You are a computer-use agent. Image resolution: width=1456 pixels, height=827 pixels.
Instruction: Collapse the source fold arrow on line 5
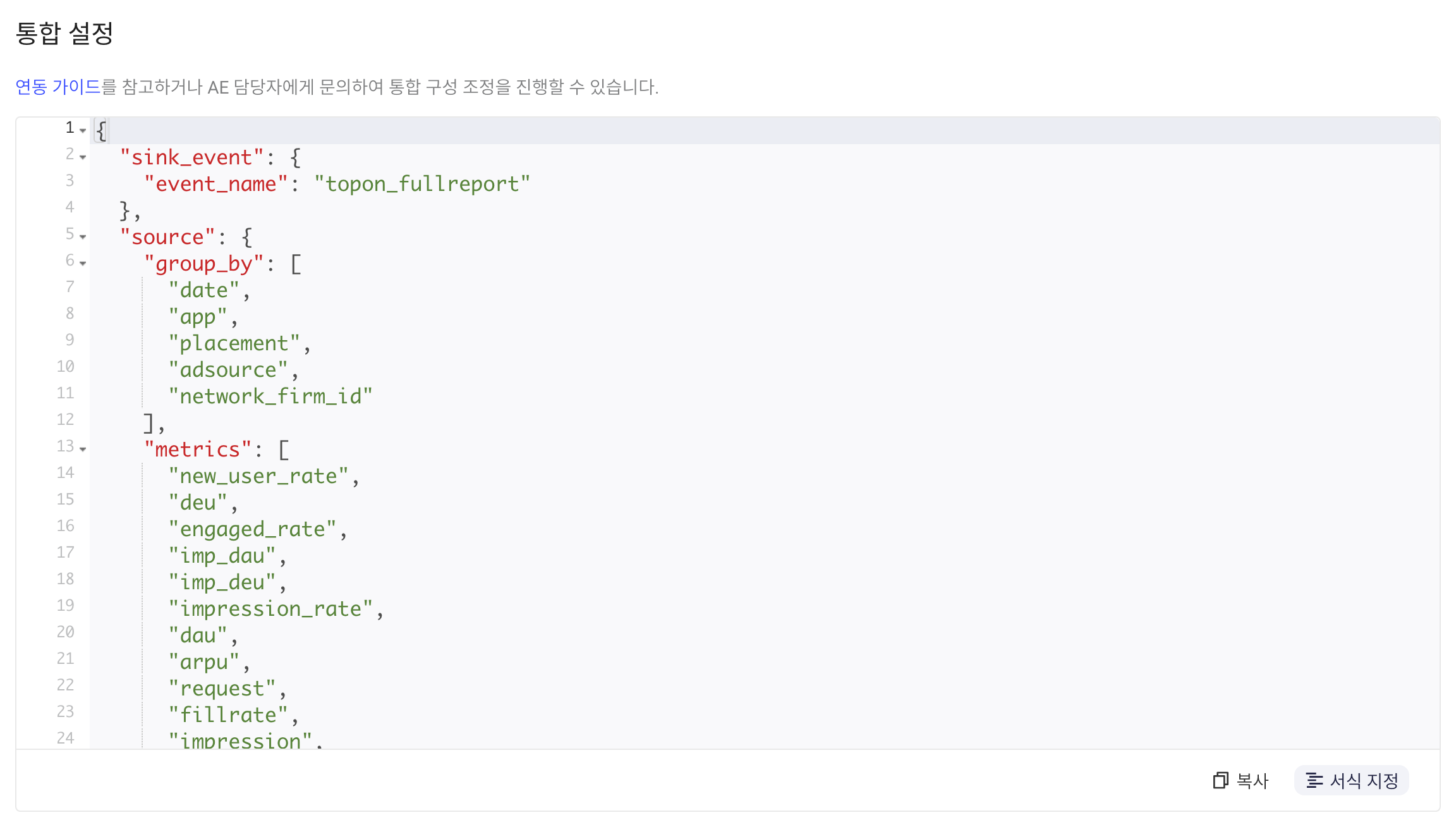[x=83, y=236]
